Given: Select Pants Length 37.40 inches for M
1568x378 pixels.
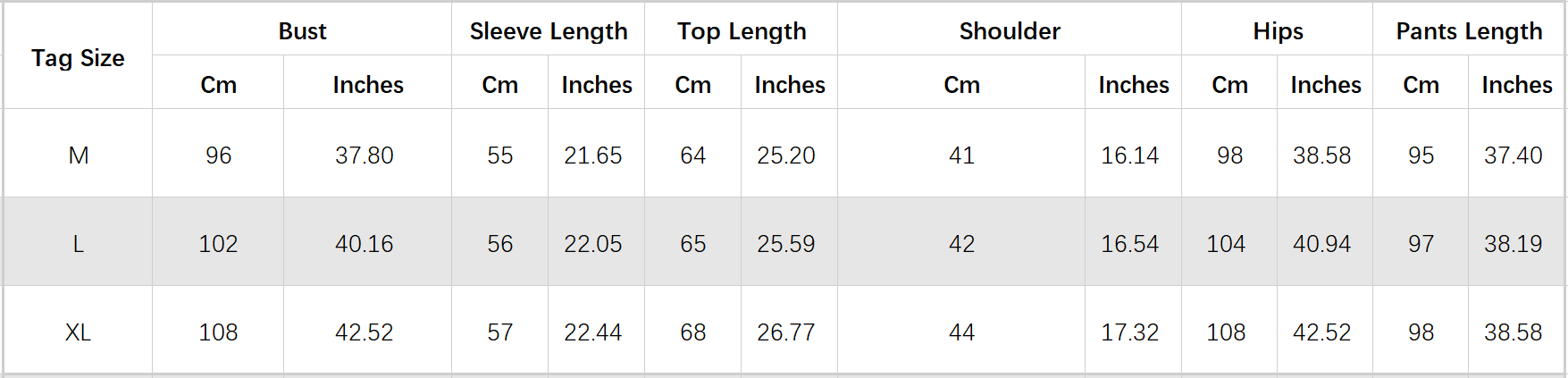Looking at the screenshot, I should point(1513,155).
